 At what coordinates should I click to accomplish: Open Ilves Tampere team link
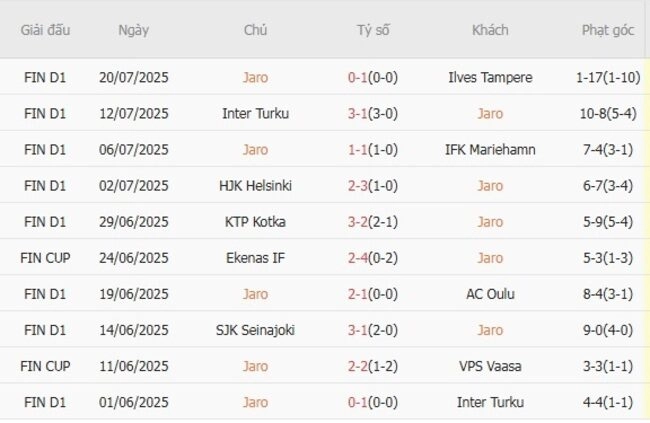(x=490, y=78)
